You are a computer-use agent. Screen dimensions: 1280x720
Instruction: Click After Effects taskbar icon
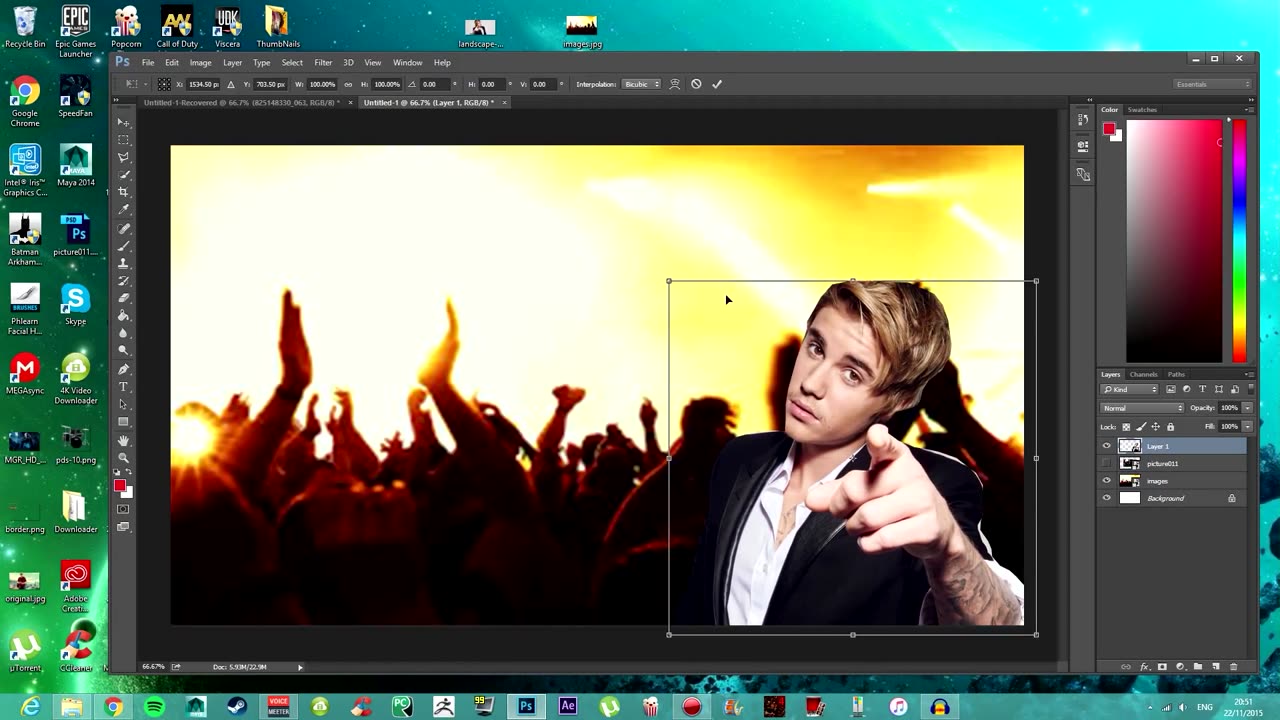(x=568, y=707)
